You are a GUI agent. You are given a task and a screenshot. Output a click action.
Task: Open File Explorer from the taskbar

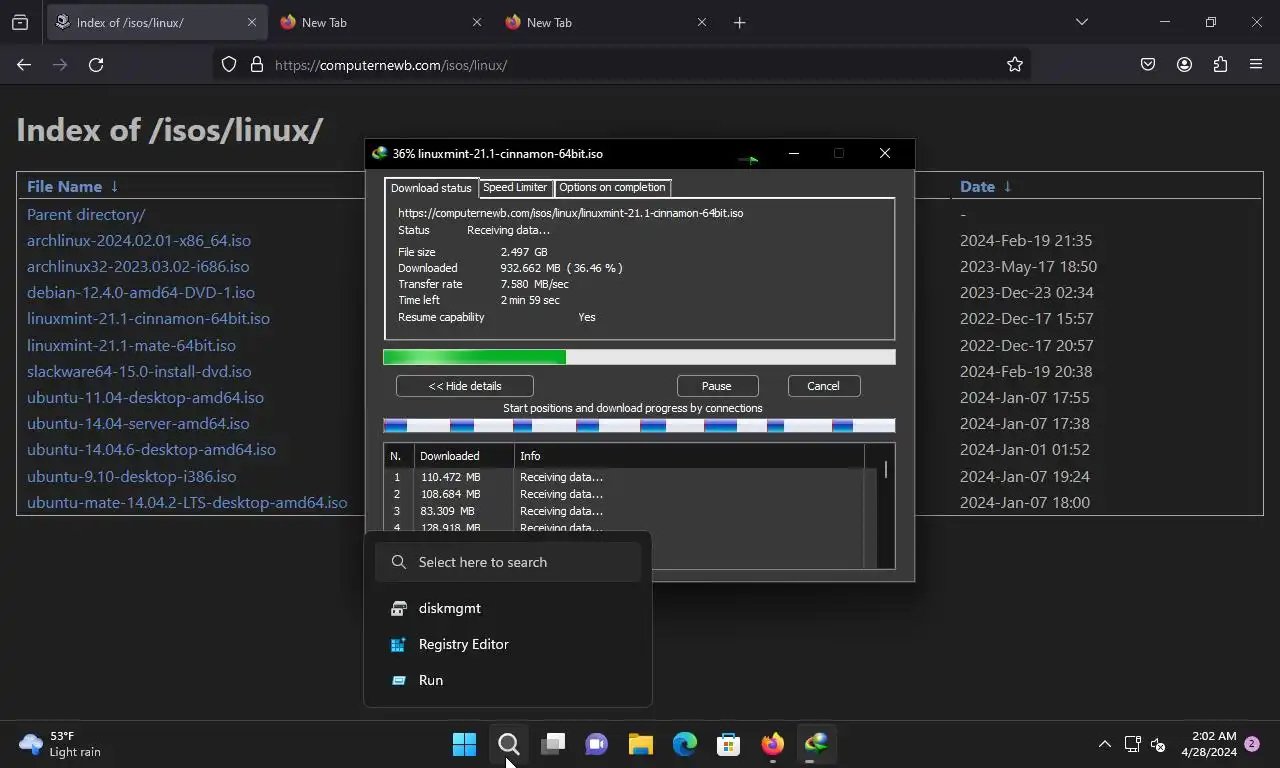tap(640, 744)
